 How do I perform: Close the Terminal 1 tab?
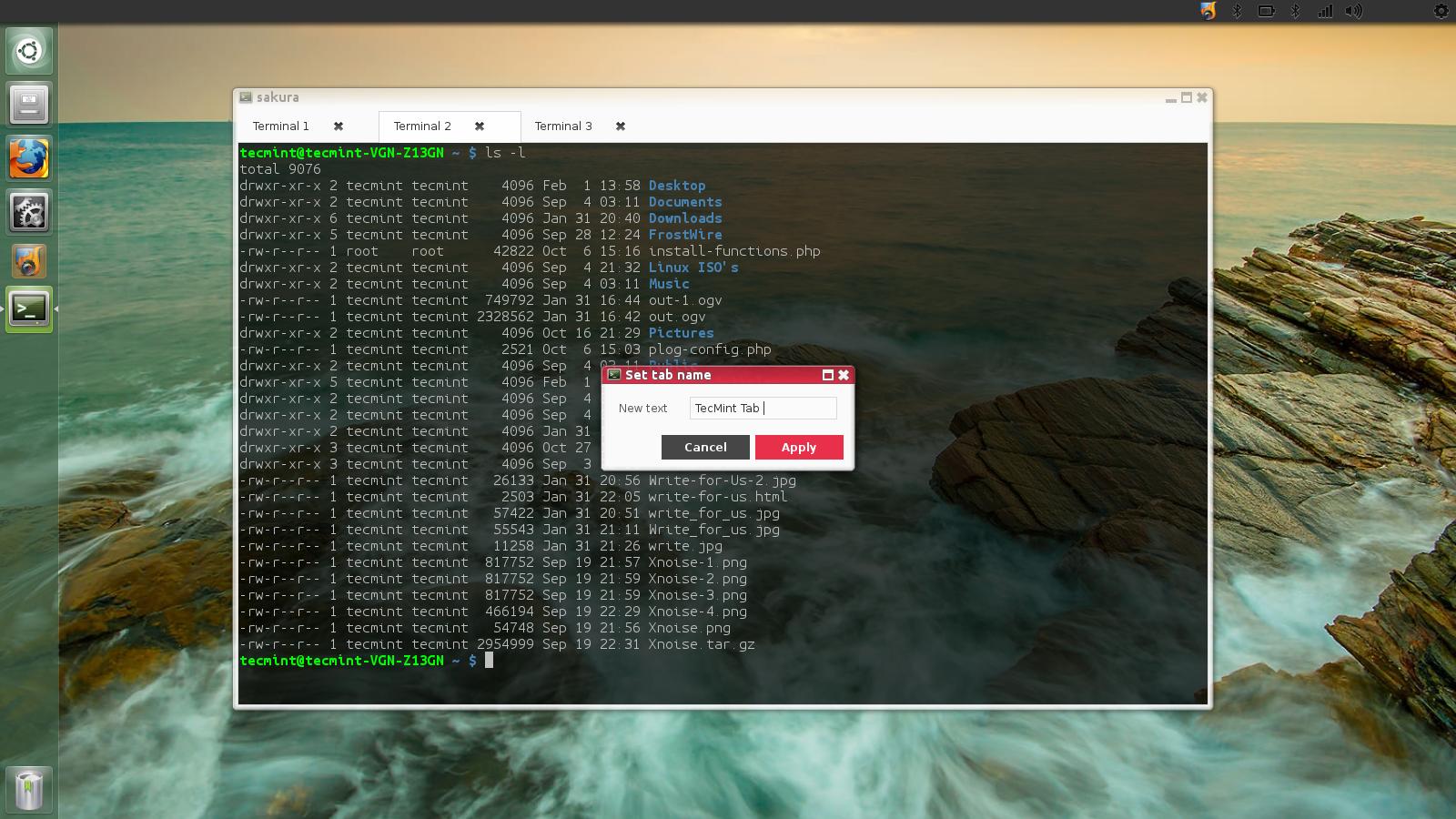339,126
